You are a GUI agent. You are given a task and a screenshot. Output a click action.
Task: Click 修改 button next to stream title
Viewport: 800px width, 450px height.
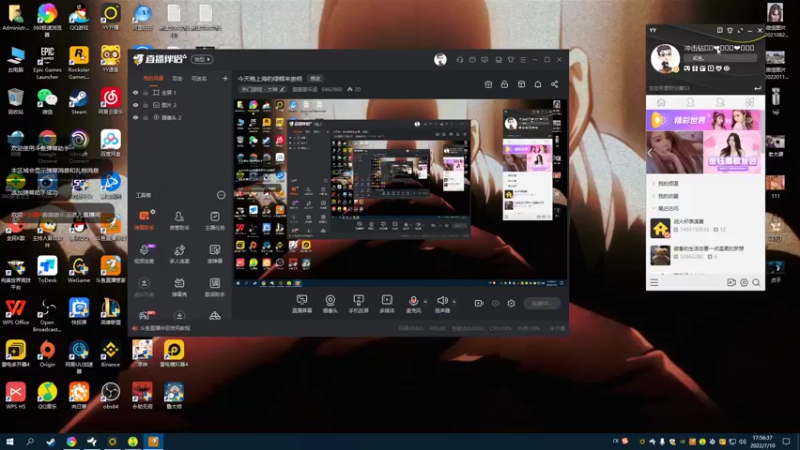pyautogui.click(x=315, y=79)
